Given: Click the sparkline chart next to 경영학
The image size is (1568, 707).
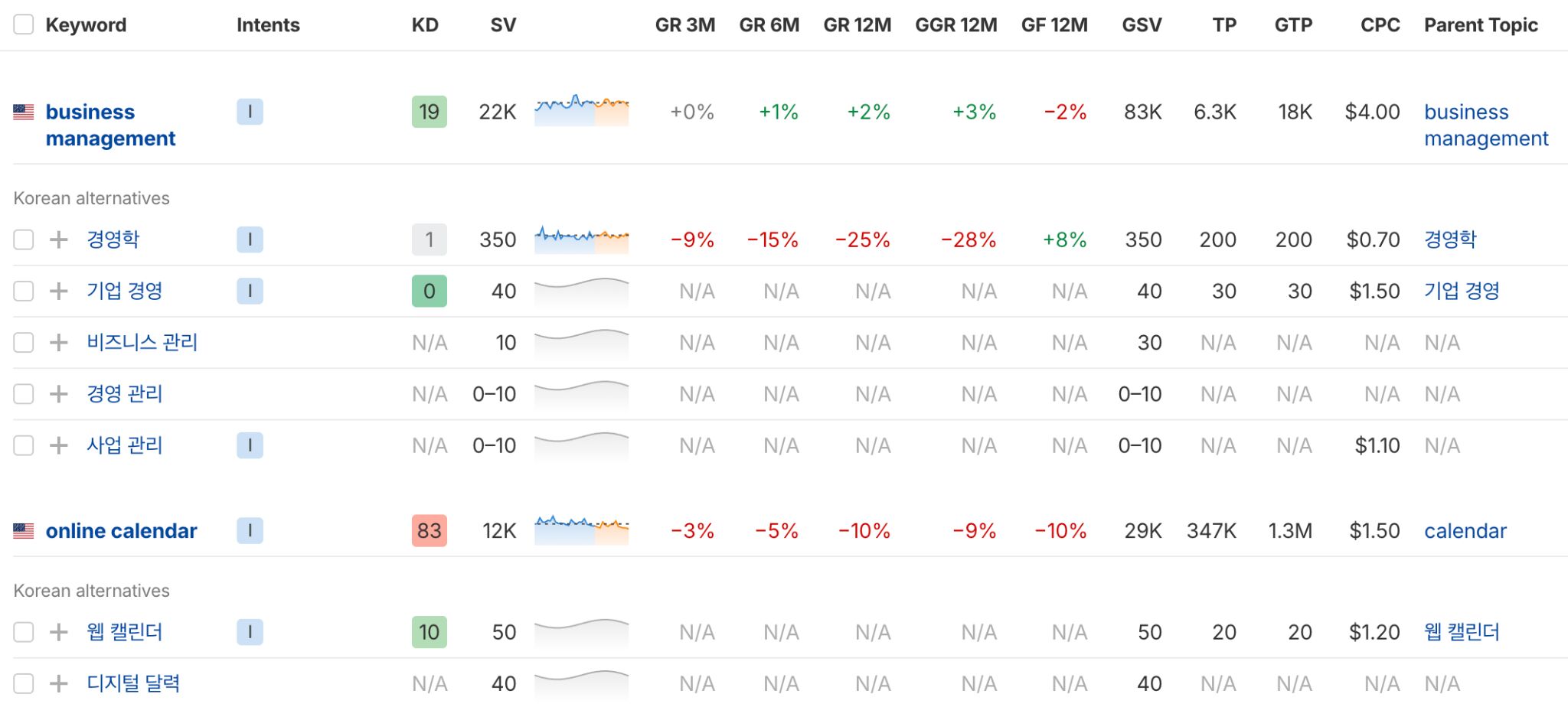Looking at the screenshot, I should [581, 239].
